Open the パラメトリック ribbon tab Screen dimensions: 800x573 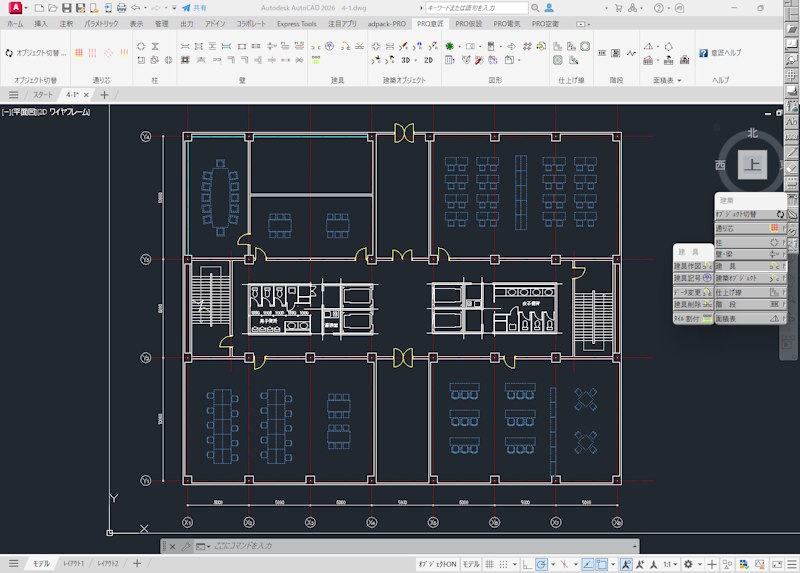pyautogui.click(x=101, y=24)
